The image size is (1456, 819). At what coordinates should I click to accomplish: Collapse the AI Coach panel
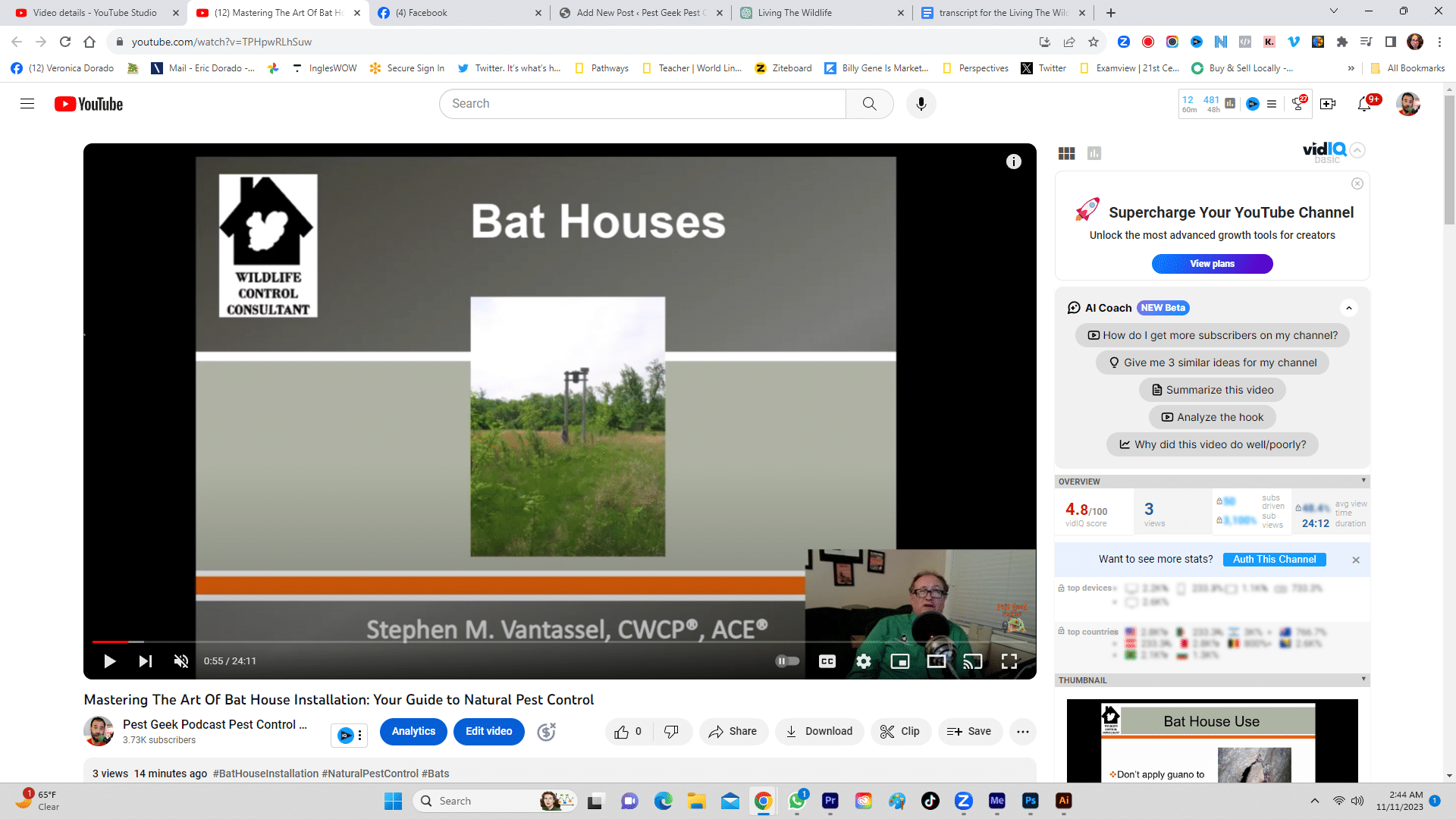coord(1349,308)
